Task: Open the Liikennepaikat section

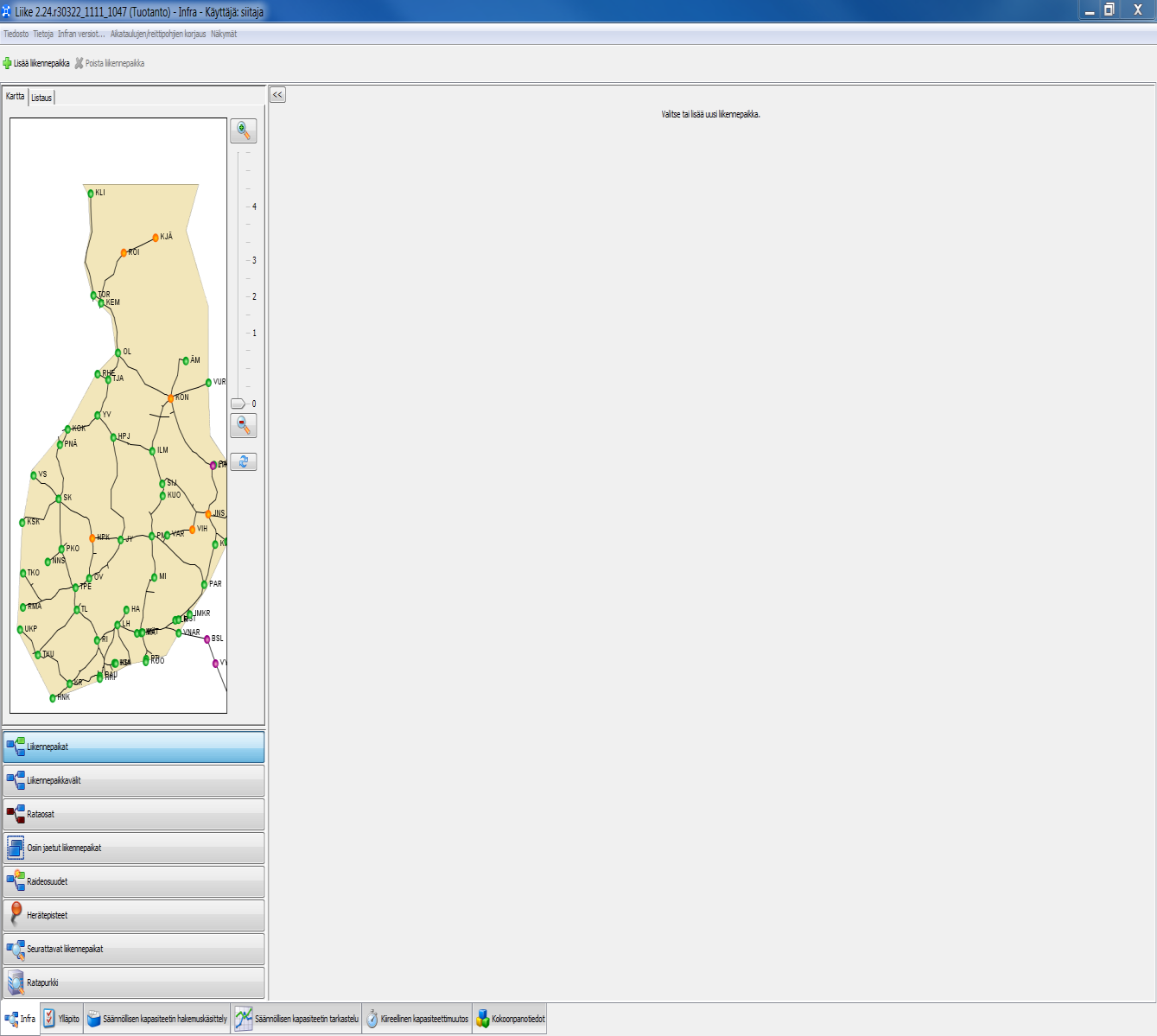Action: (x=134, y=747)
